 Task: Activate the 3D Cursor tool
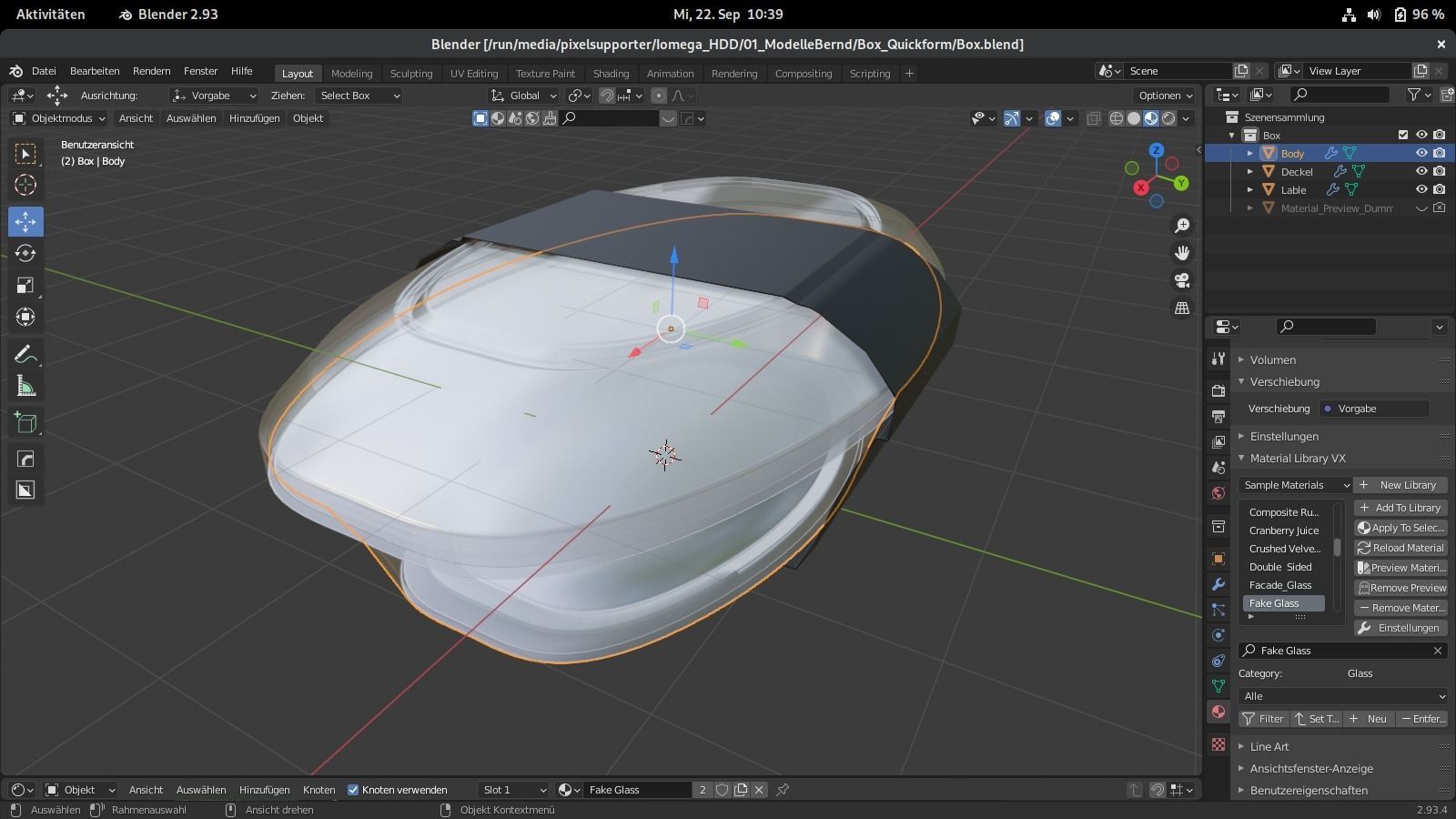tap(25, 185)
